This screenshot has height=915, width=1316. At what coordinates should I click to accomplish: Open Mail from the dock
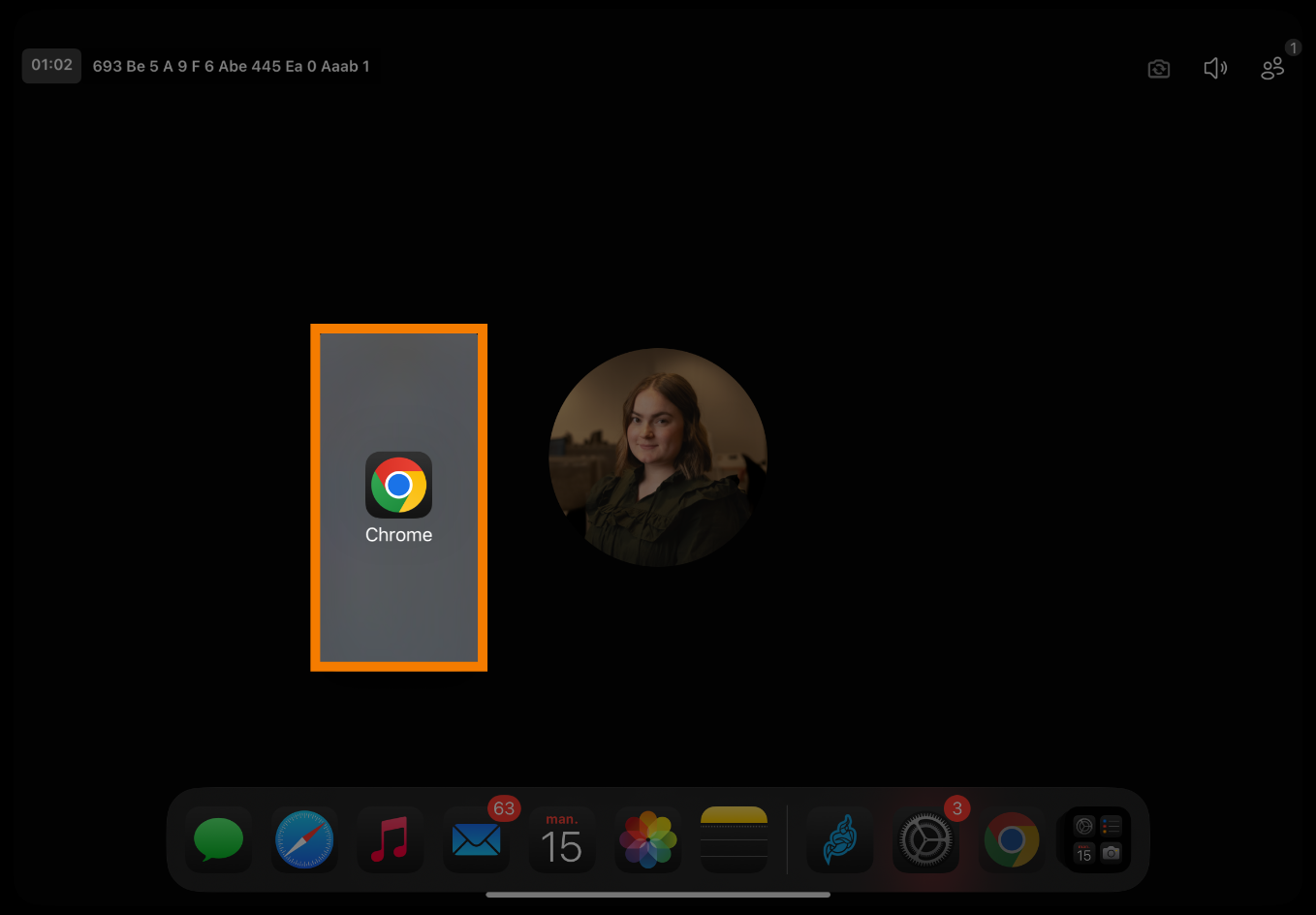click(476, 840)
